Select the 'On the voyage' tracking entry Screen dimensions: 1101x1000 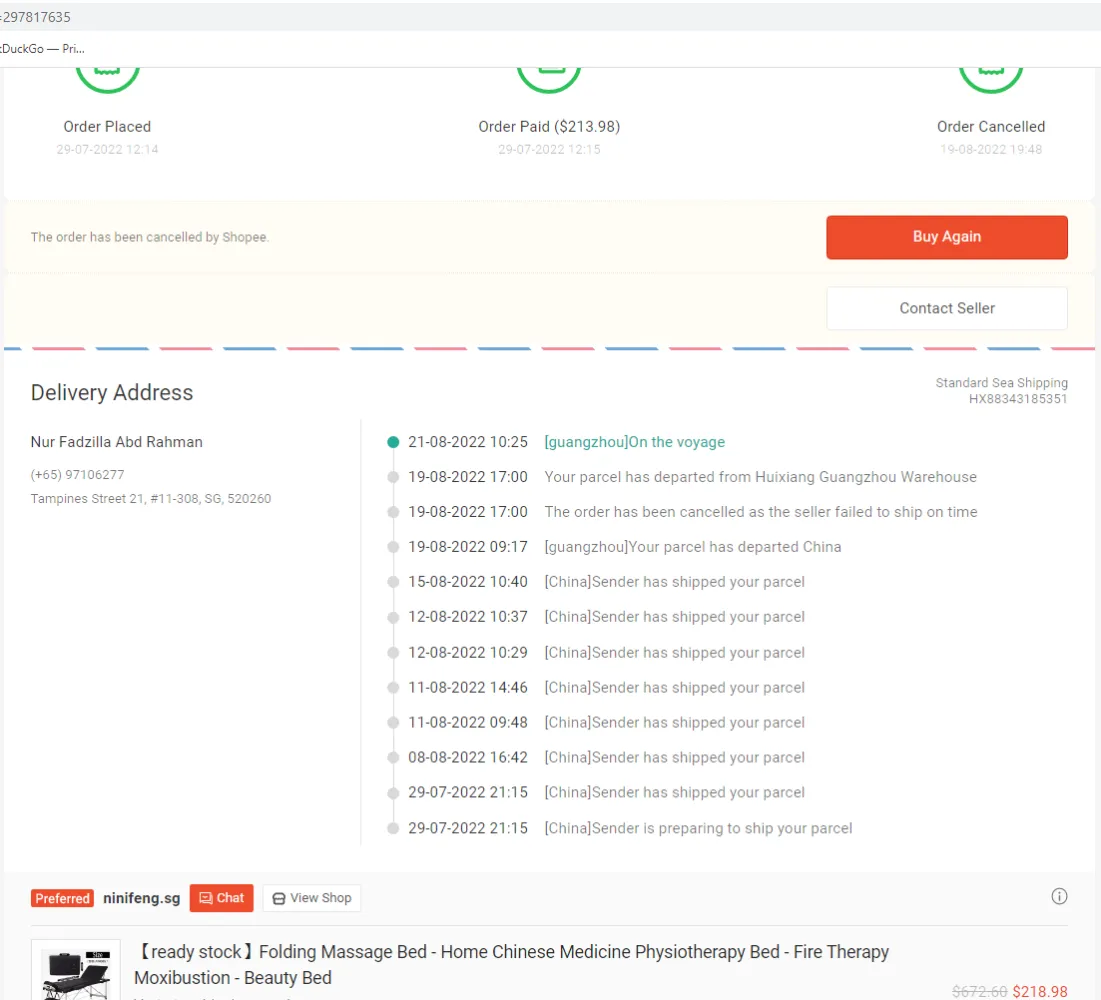634,442
